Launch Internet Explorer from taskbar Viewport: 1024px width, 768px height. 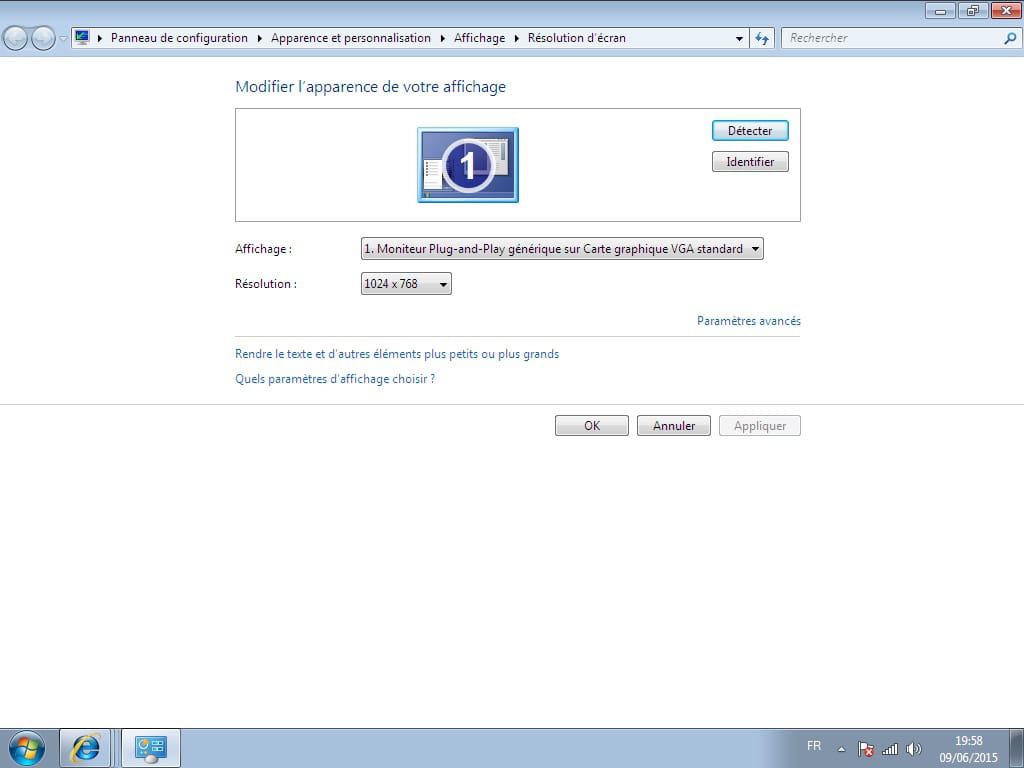click(85, 748)
